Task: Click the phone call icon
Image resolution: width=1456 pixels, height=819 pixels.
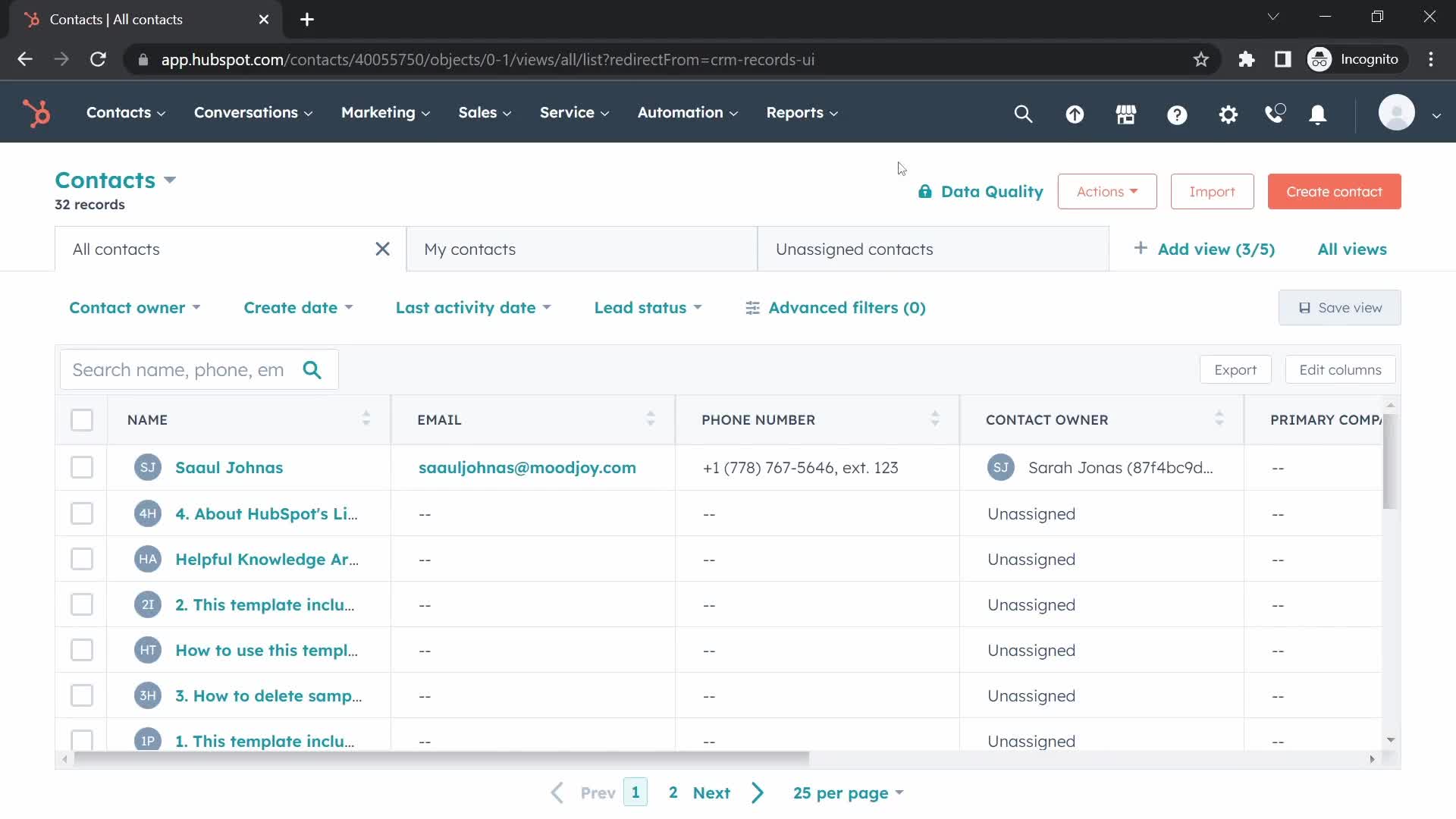Action: tap(1276, 112)
